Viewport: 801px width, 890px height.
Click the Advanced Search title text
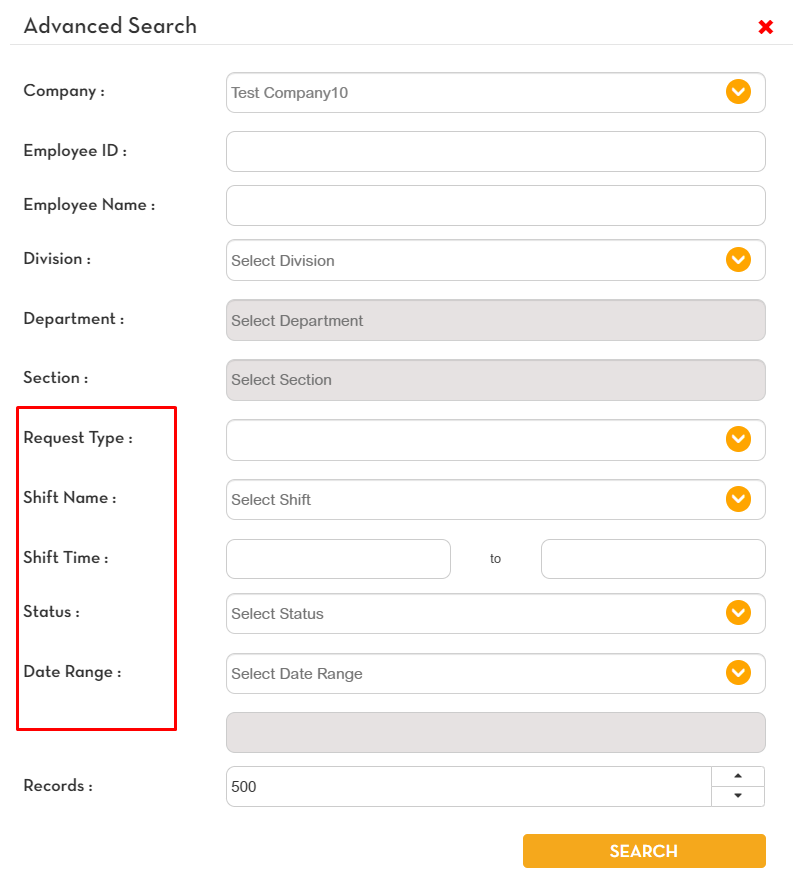(x=110, y=26)
